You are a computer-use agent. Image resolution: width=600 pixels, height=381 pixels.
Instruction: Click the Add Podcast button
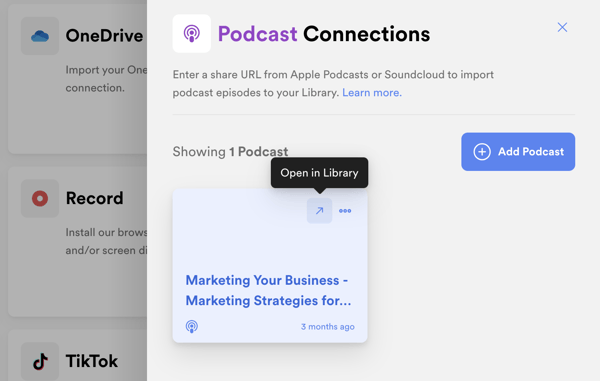tap(518, 151)
